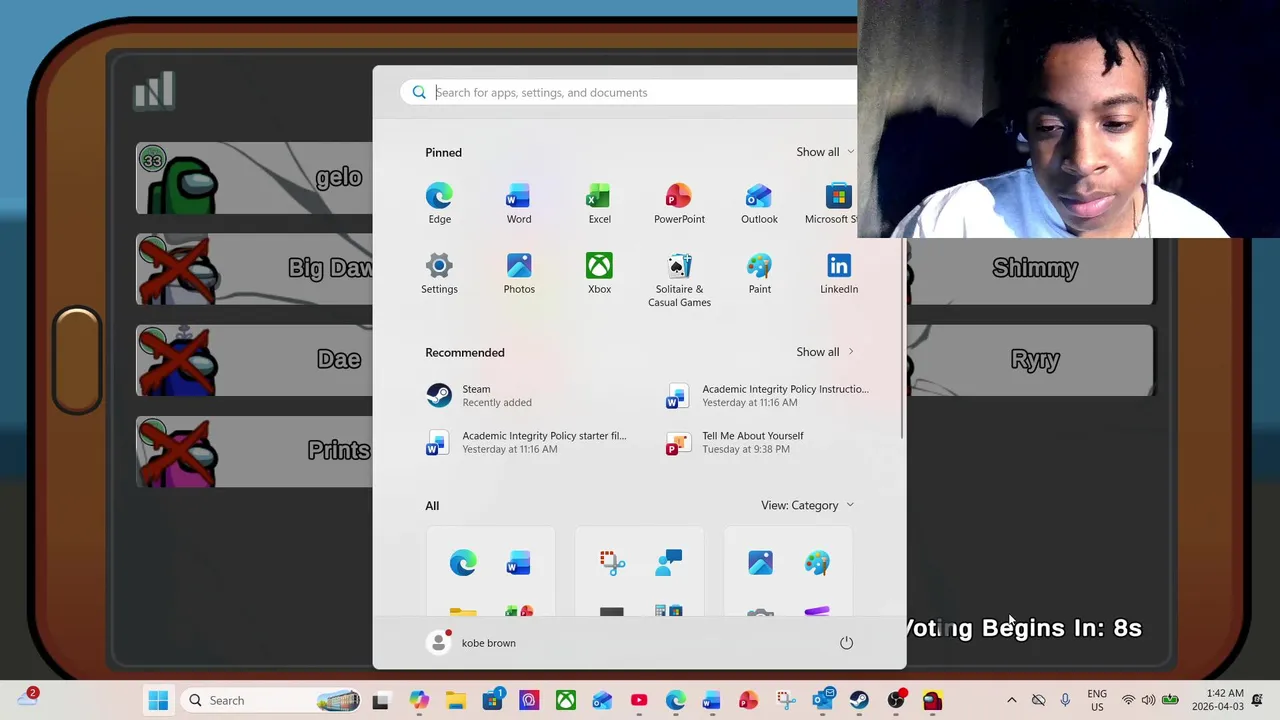Open the Photos icon in All category grid

[760, 563]
